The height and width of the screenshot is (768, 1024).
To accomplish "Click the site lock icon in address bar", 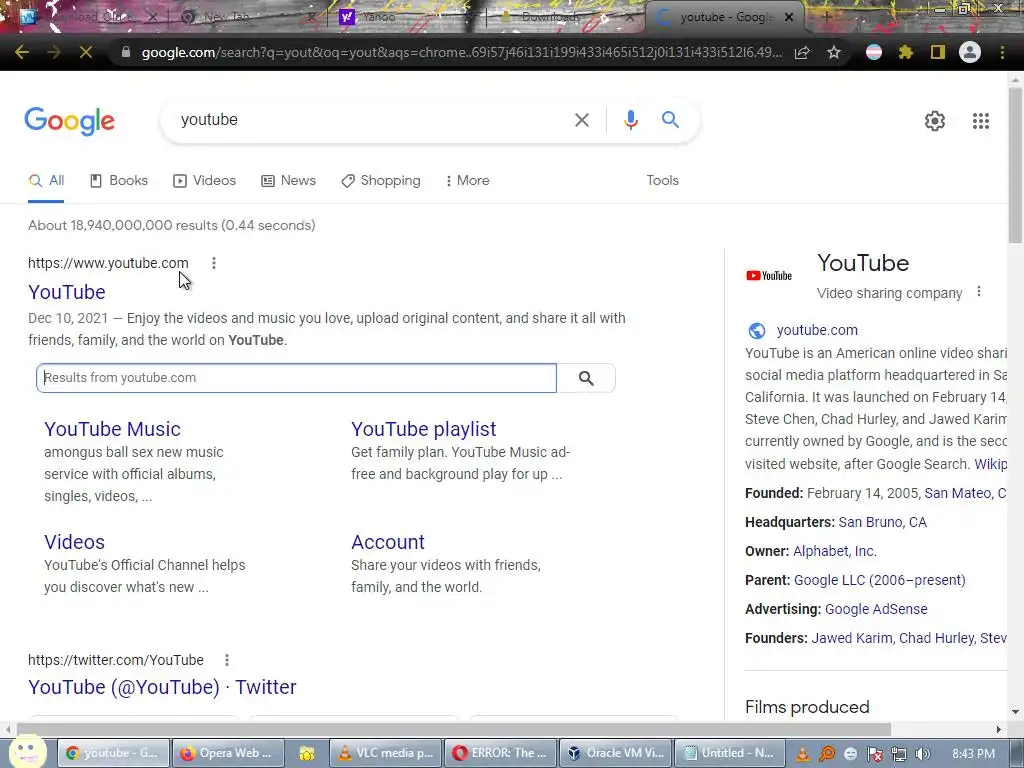I will tap(126, 52).
